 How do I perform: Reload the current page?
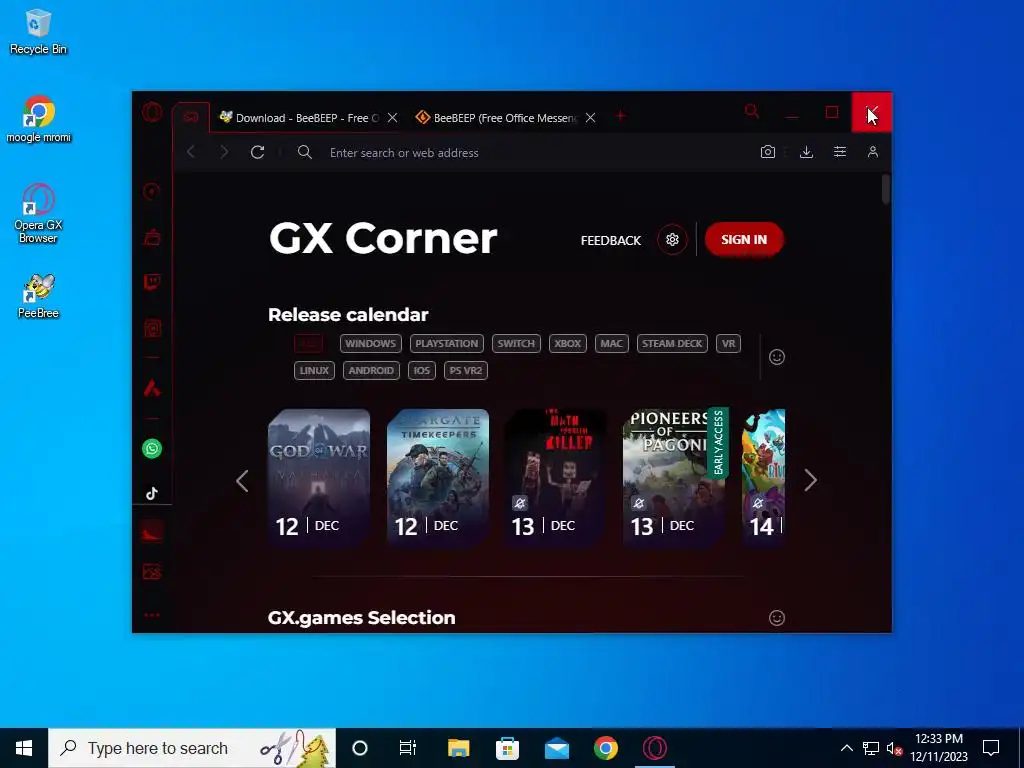click(257, 152)
